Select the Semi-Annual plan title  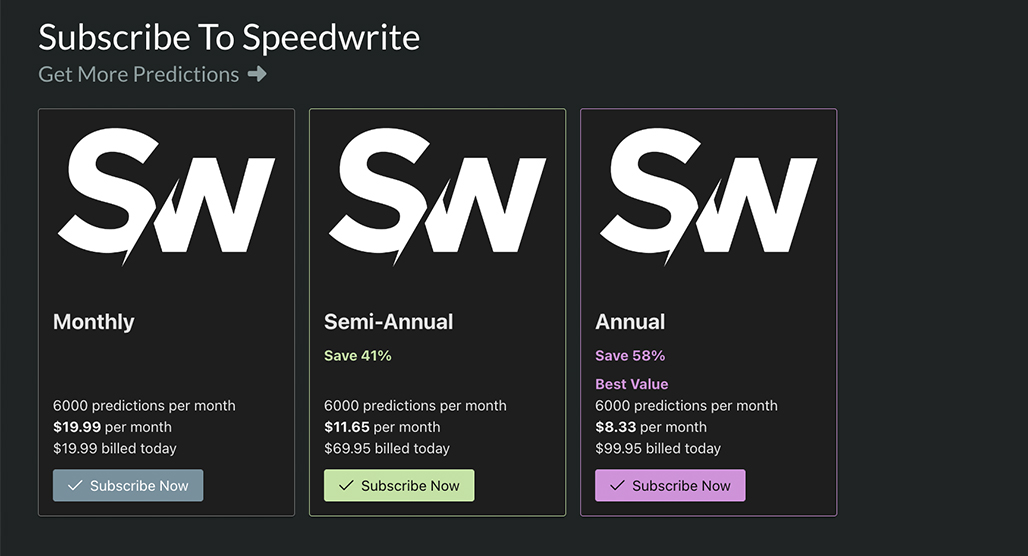[x=389, y=322]
